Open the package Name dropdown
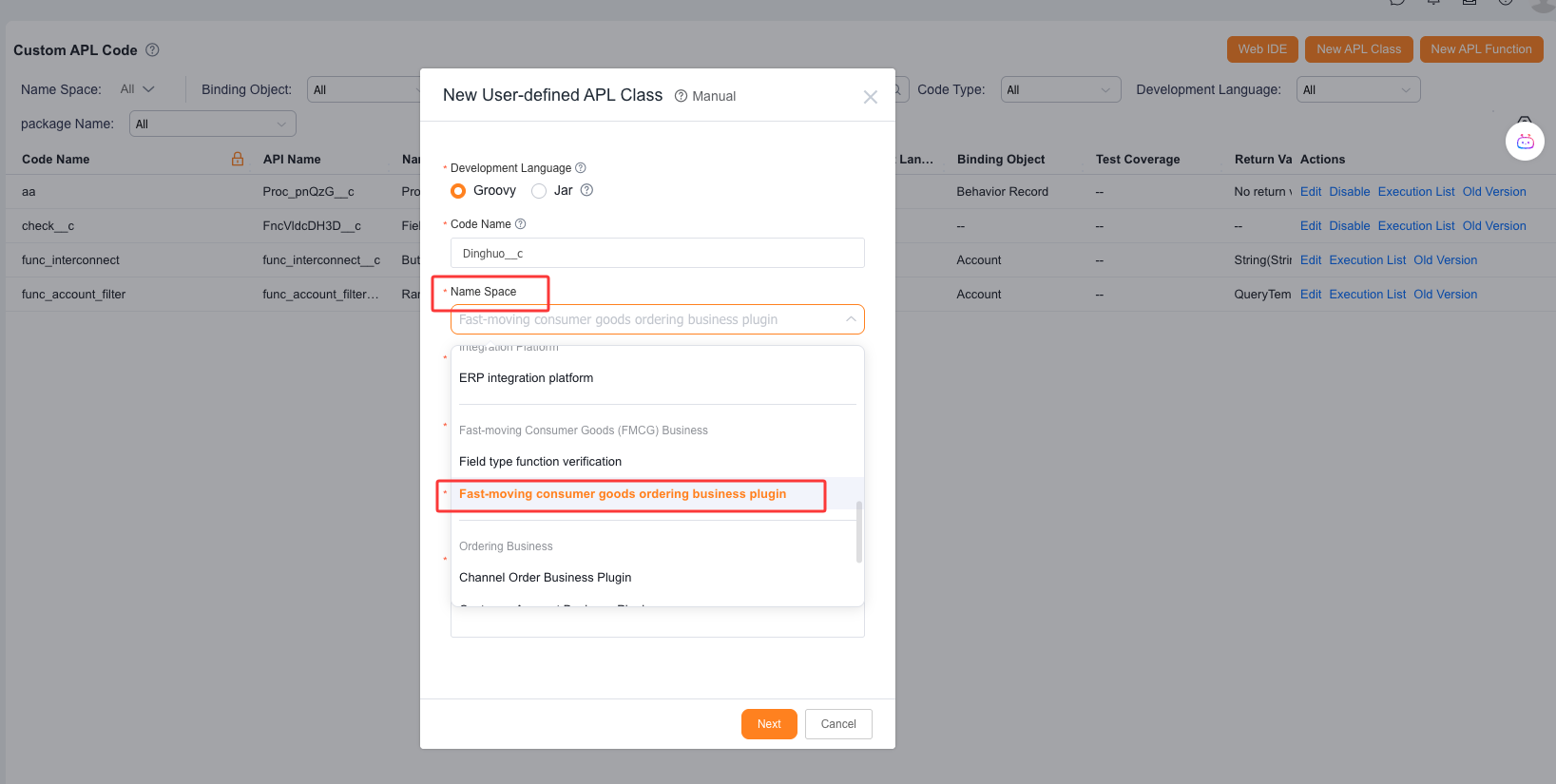The height and width of the screenshot is (784, 1556). point(212,124)
